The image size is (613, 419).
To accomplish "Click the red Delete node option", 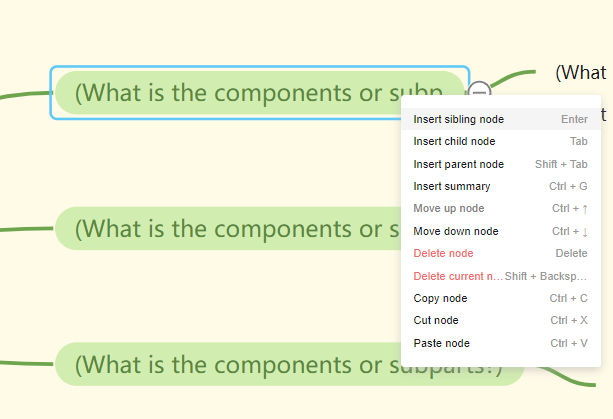I will pos(443,253).
